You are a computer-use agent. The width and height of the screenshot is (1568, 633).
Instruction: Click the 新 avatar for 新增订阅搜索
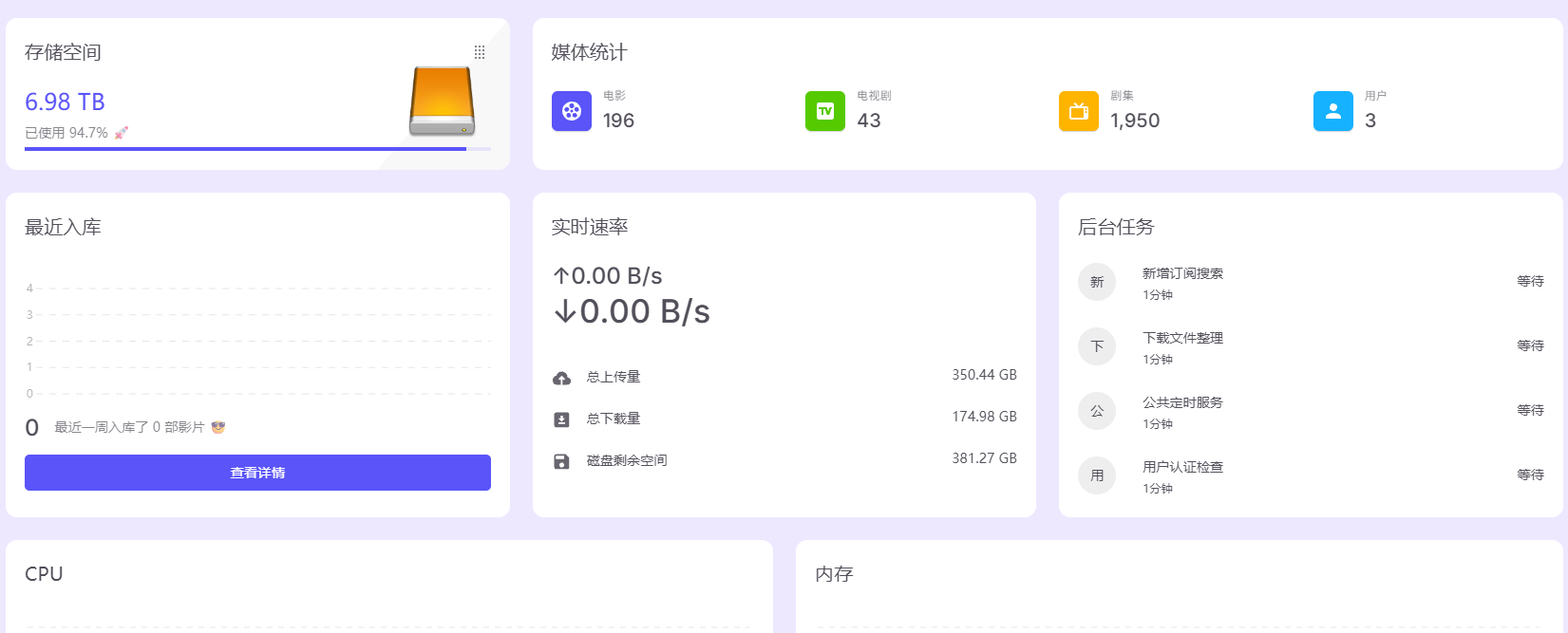[1097, 282]
